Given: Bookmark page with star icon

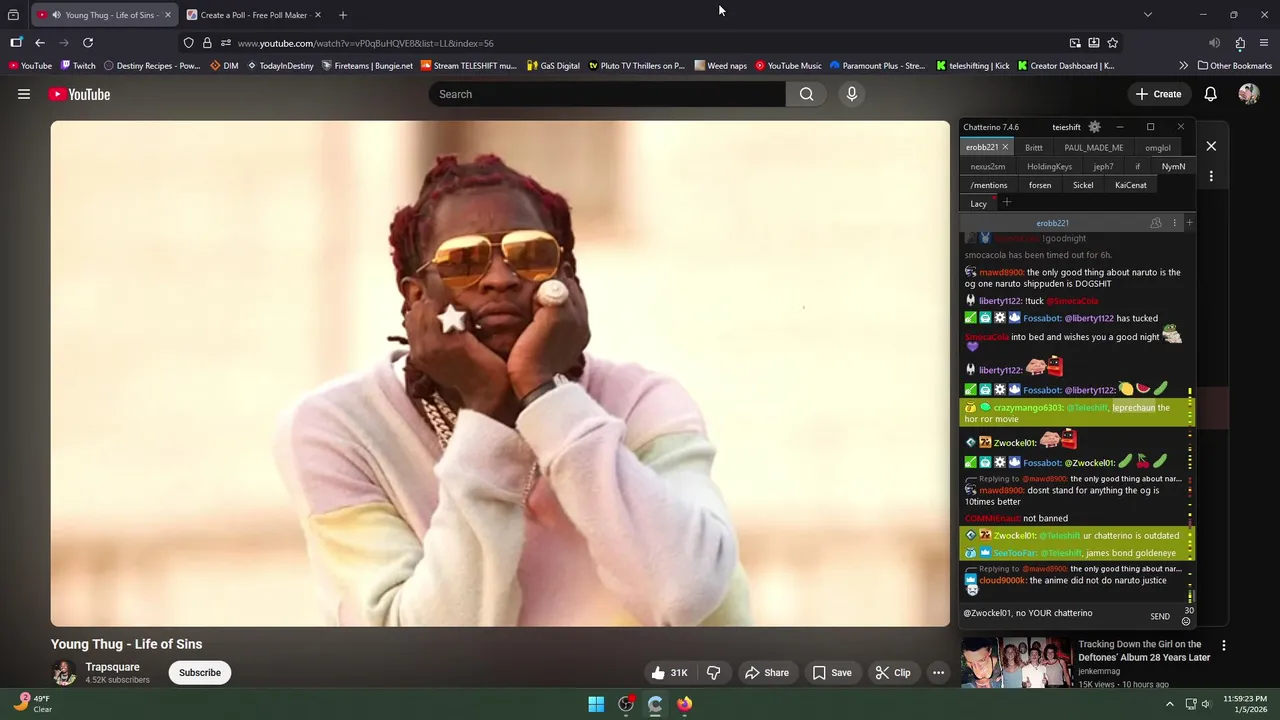Looking at the screenshot, I should pos(1112,43).
